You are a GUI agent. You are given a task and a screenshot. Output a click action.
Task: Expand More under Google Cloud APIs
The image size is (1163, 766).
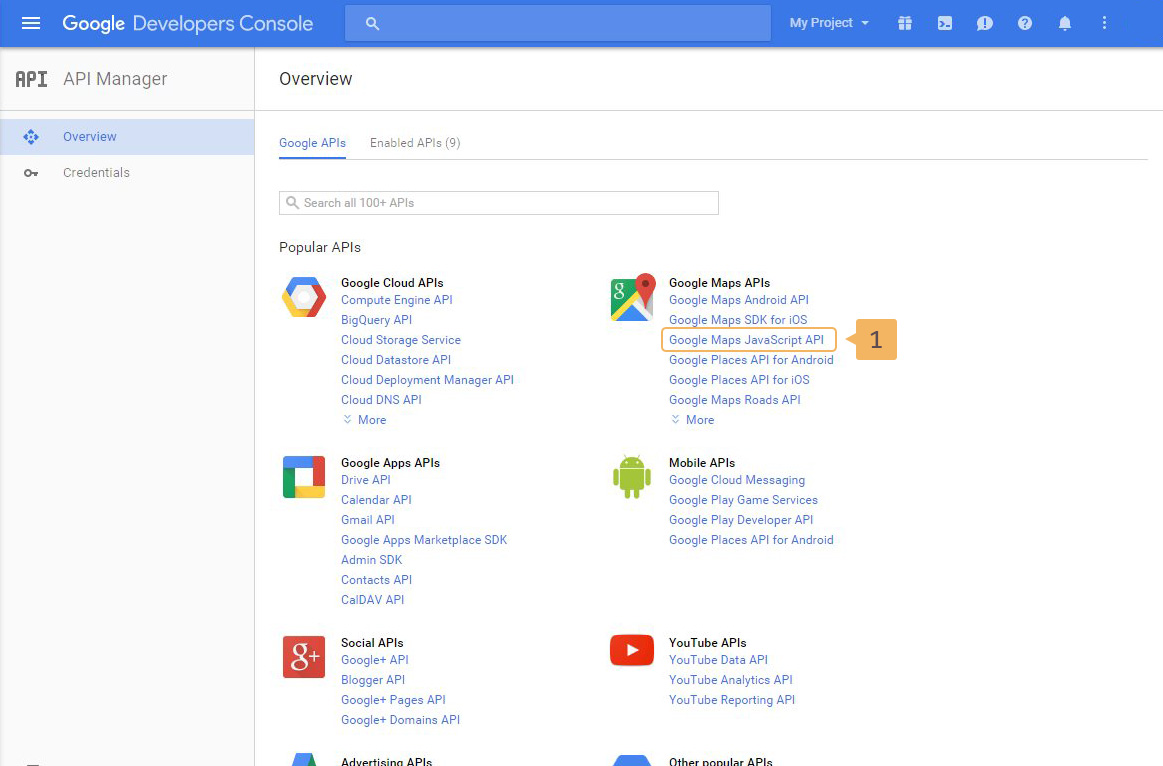coord(365,420)
